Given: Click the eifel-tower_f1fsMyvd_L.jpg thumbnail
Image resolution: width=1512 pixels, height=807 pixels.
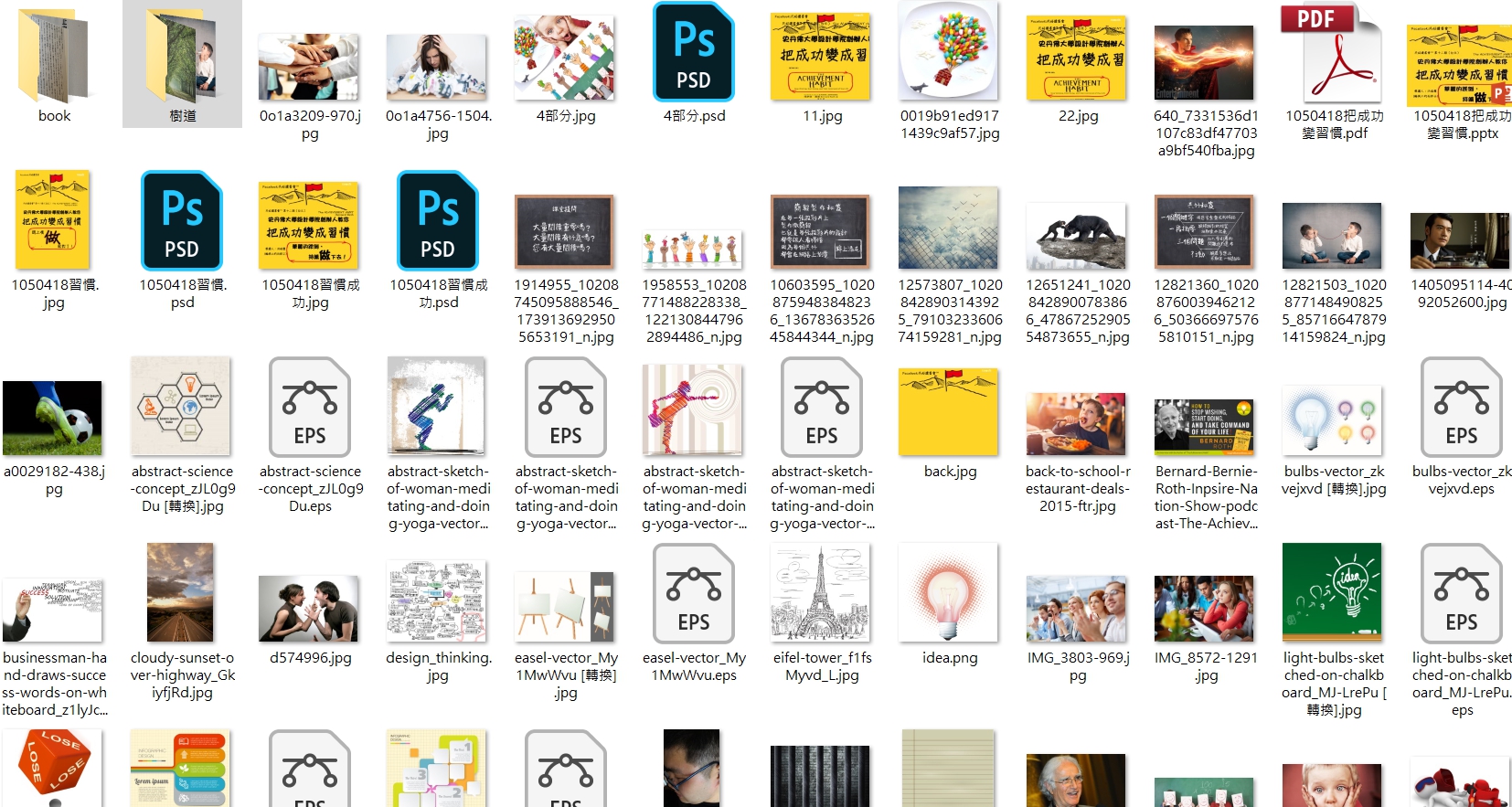Looking at the screenshot, I should 821,594.
